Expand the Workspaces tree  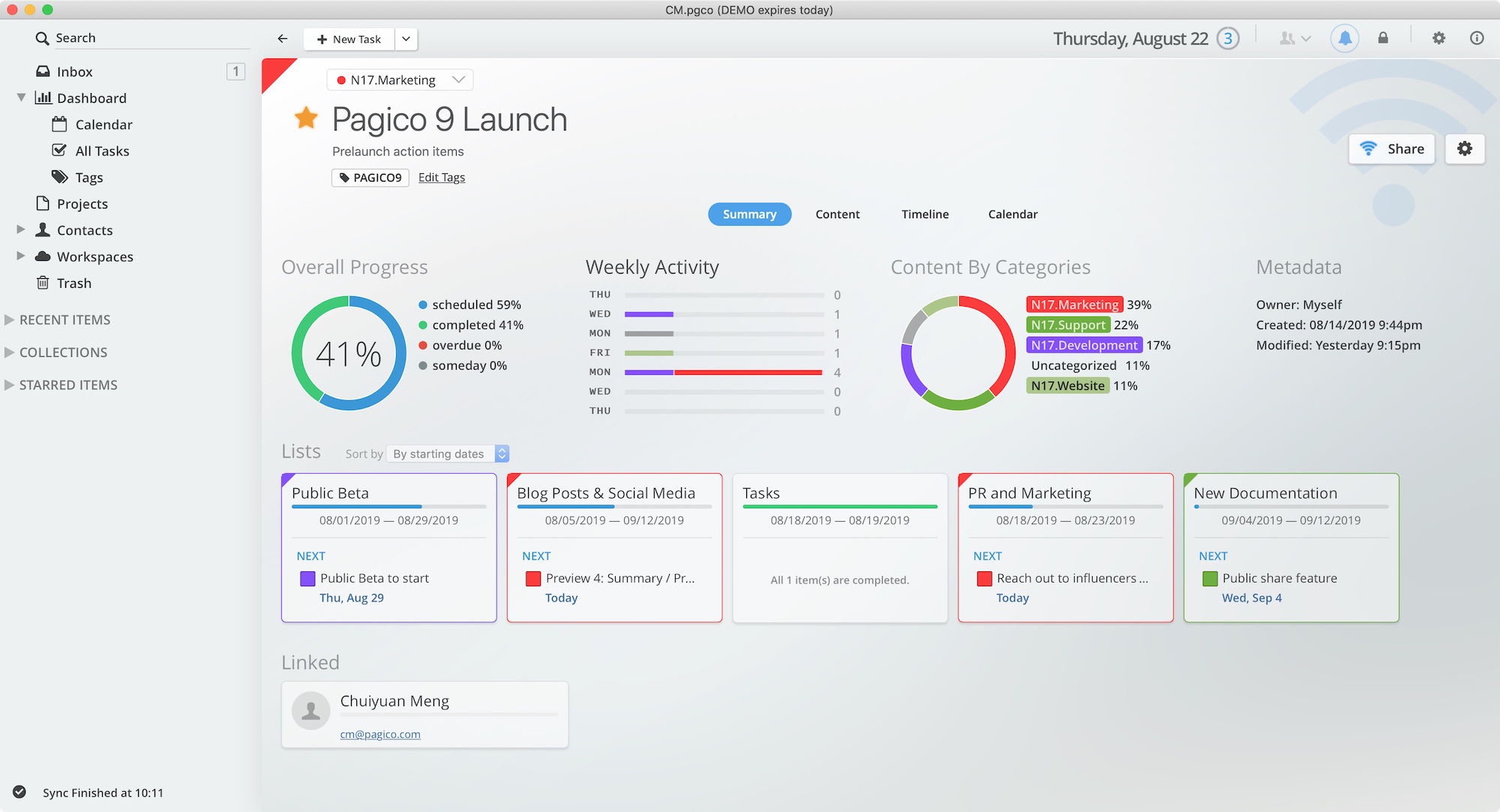(x=21, y=256)
